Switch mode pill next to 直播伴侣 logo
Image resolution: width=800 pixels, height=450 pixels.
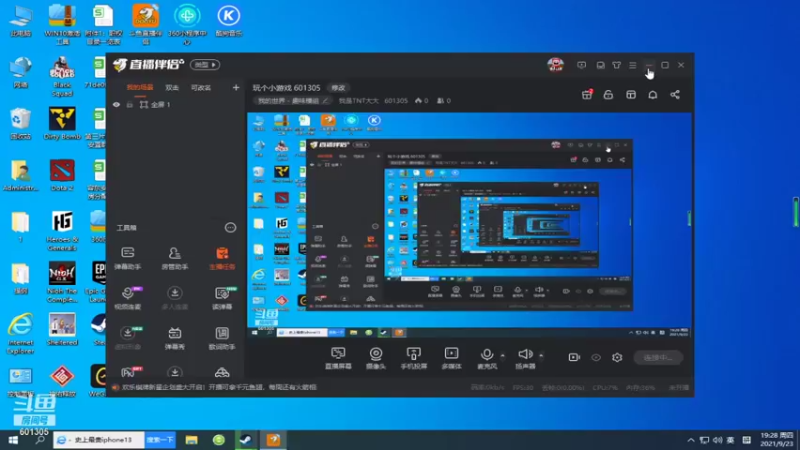[205, 65]
